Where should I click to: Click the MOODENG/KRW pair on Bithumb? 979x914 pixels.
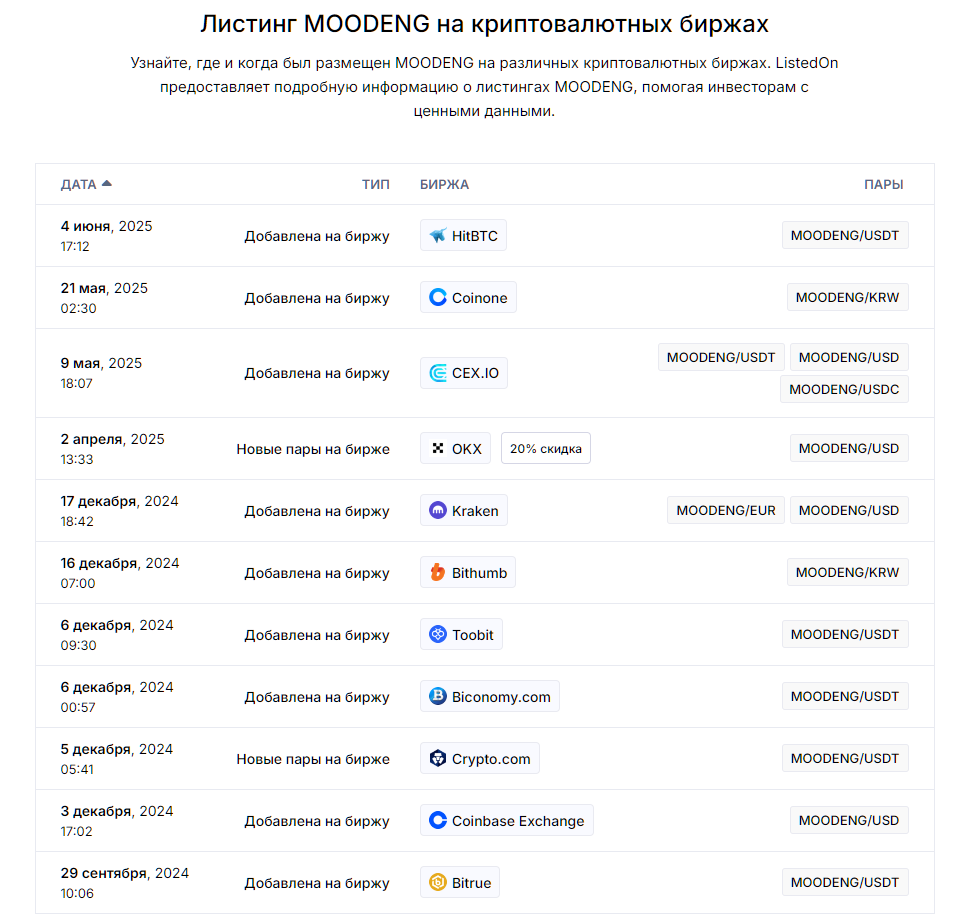848,573
